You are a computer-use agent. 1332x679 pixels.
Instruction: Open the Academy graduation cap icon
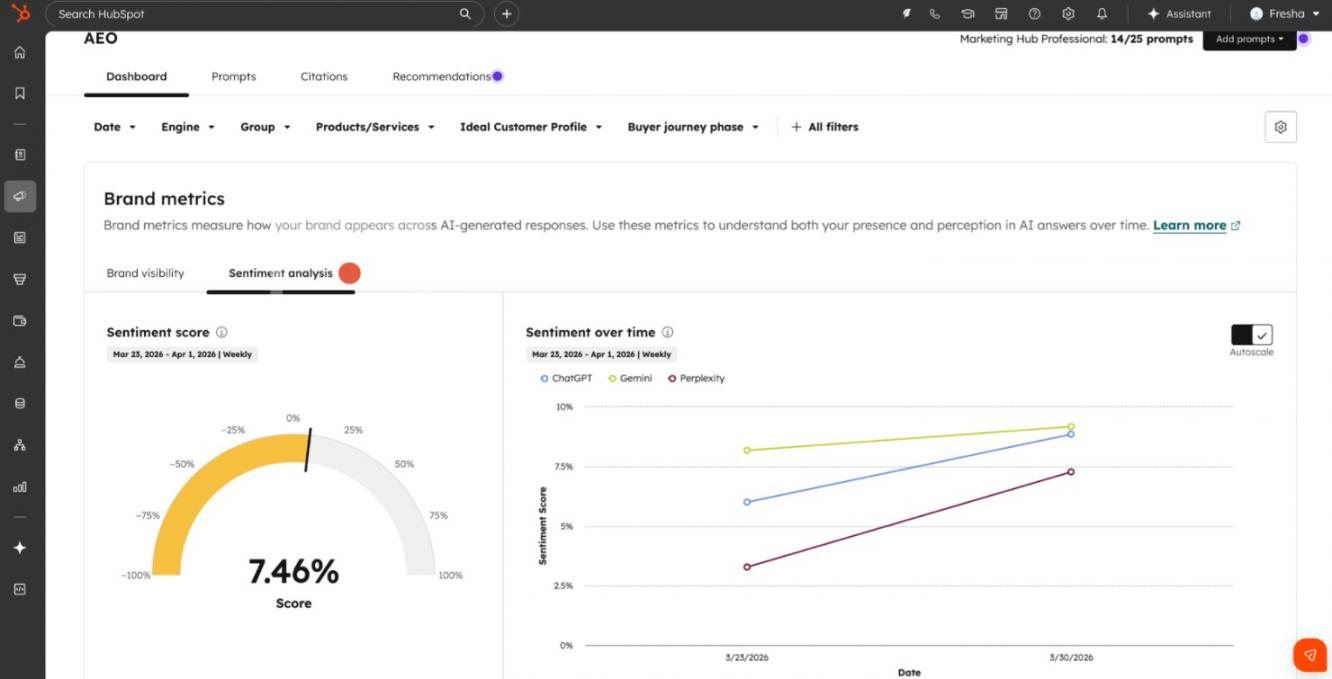968,14
